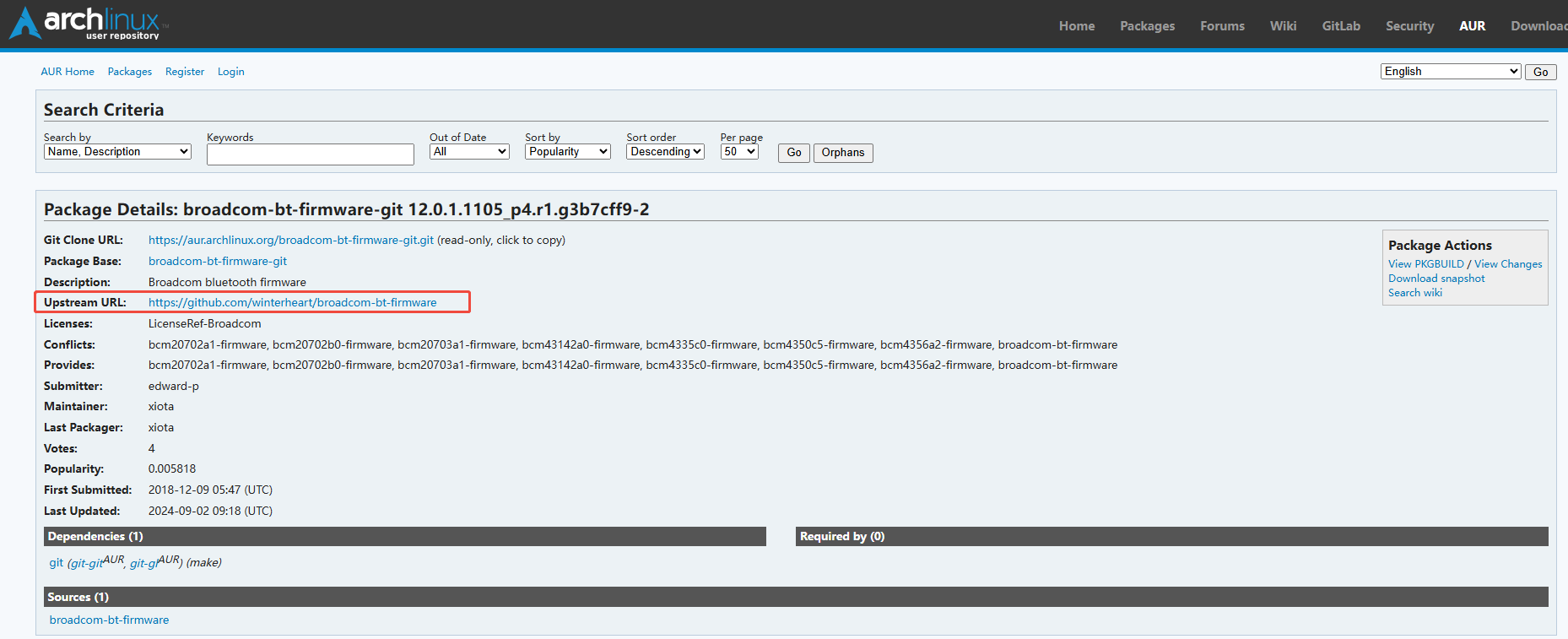Open the Download nav item
1568x639 pixels.
tap(1538, 26)
